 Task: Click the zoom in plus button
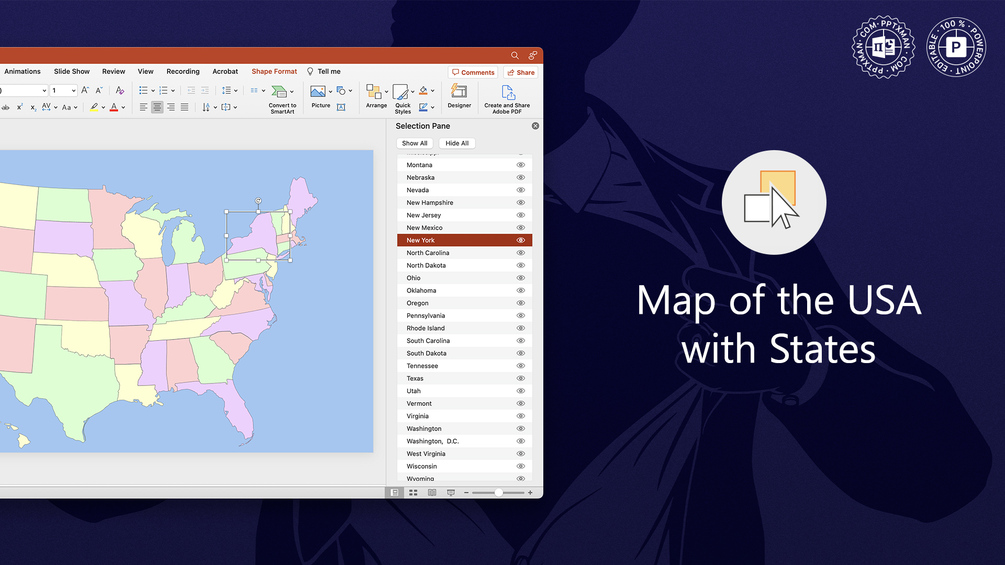click(530, 493)
